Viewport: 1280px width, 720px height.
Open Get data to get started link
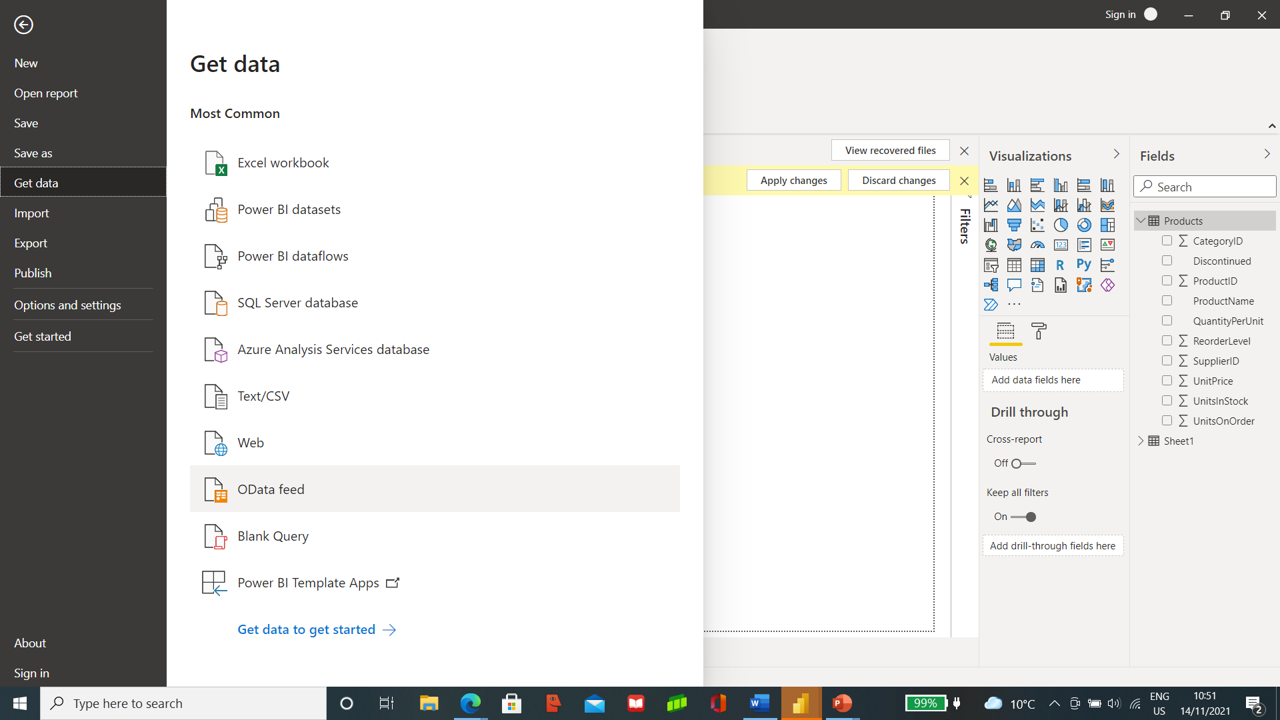[x=317, y=630]
